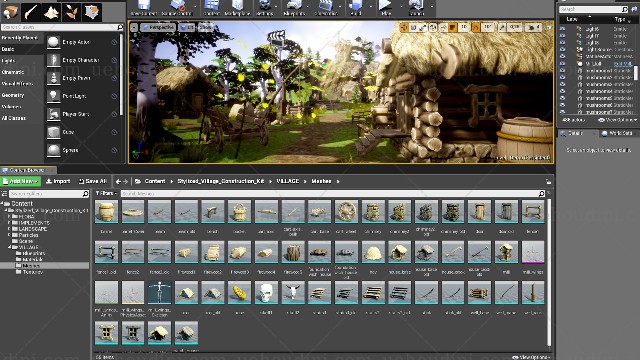Open camera speed setting in viewport
This screenshot has height=360, width=640.
click(x=532, y=27)
